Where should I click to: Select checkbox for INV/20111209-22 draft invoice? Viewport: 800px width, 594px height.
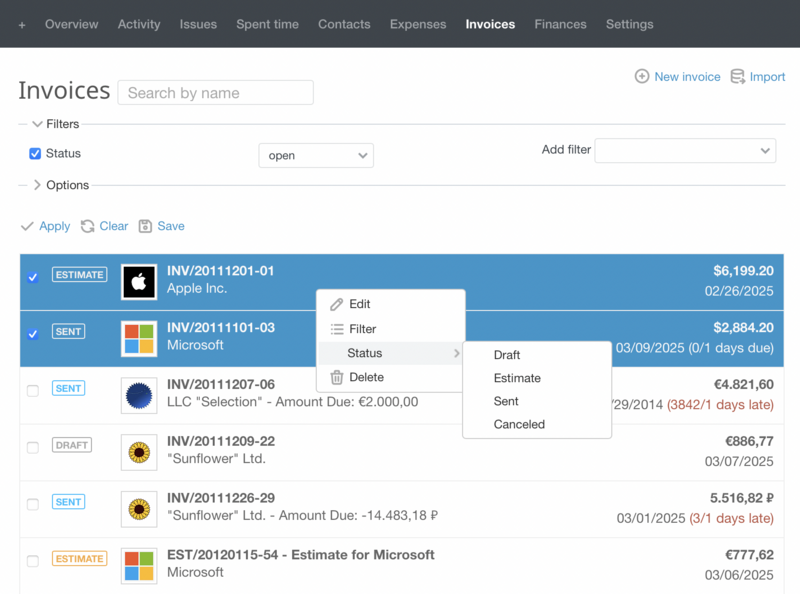pos(33,448)
